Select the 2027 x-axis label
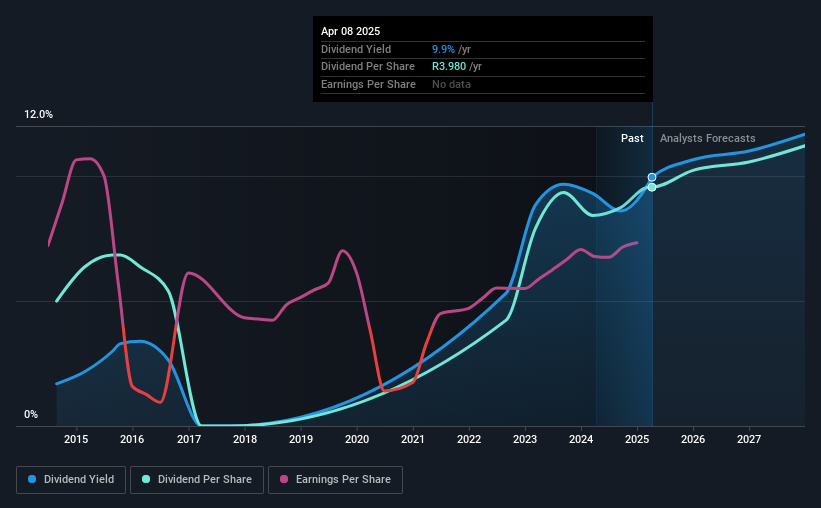This screenshot has width=821, height=508. coord(749,439)
